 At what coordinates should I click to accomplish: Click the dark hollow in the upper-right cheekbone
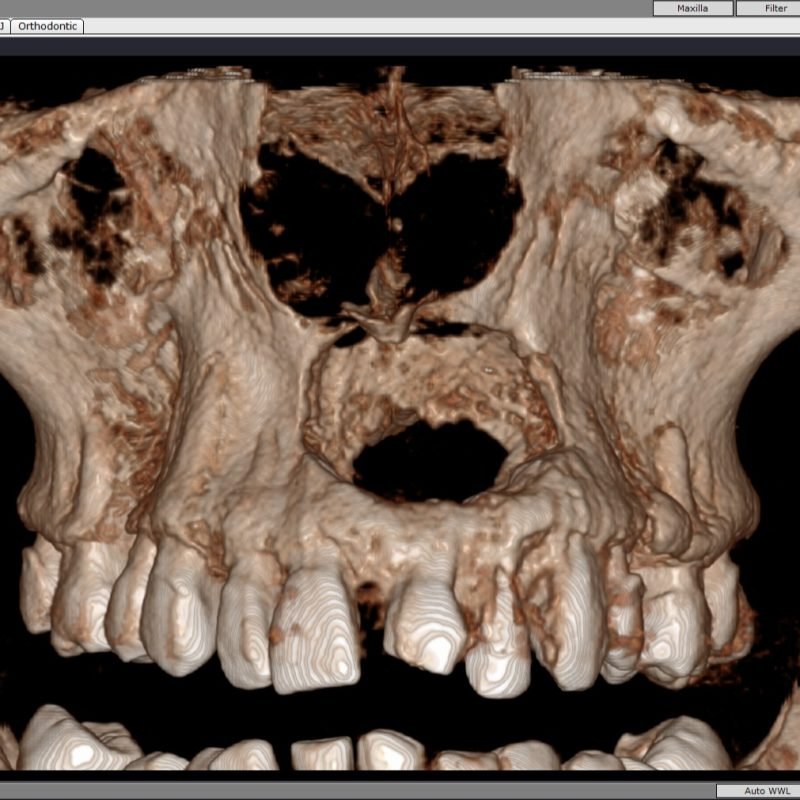coord(690,210)
